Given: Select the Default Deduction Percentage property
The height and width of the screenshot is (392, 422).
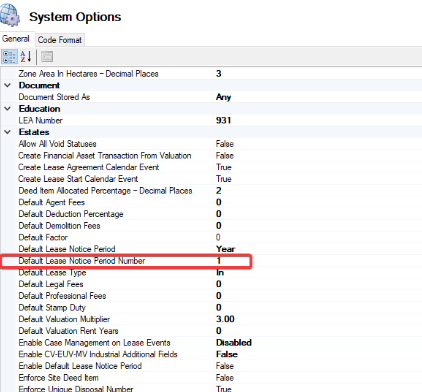Looking at the screenshot, I should tap(71, 214).
